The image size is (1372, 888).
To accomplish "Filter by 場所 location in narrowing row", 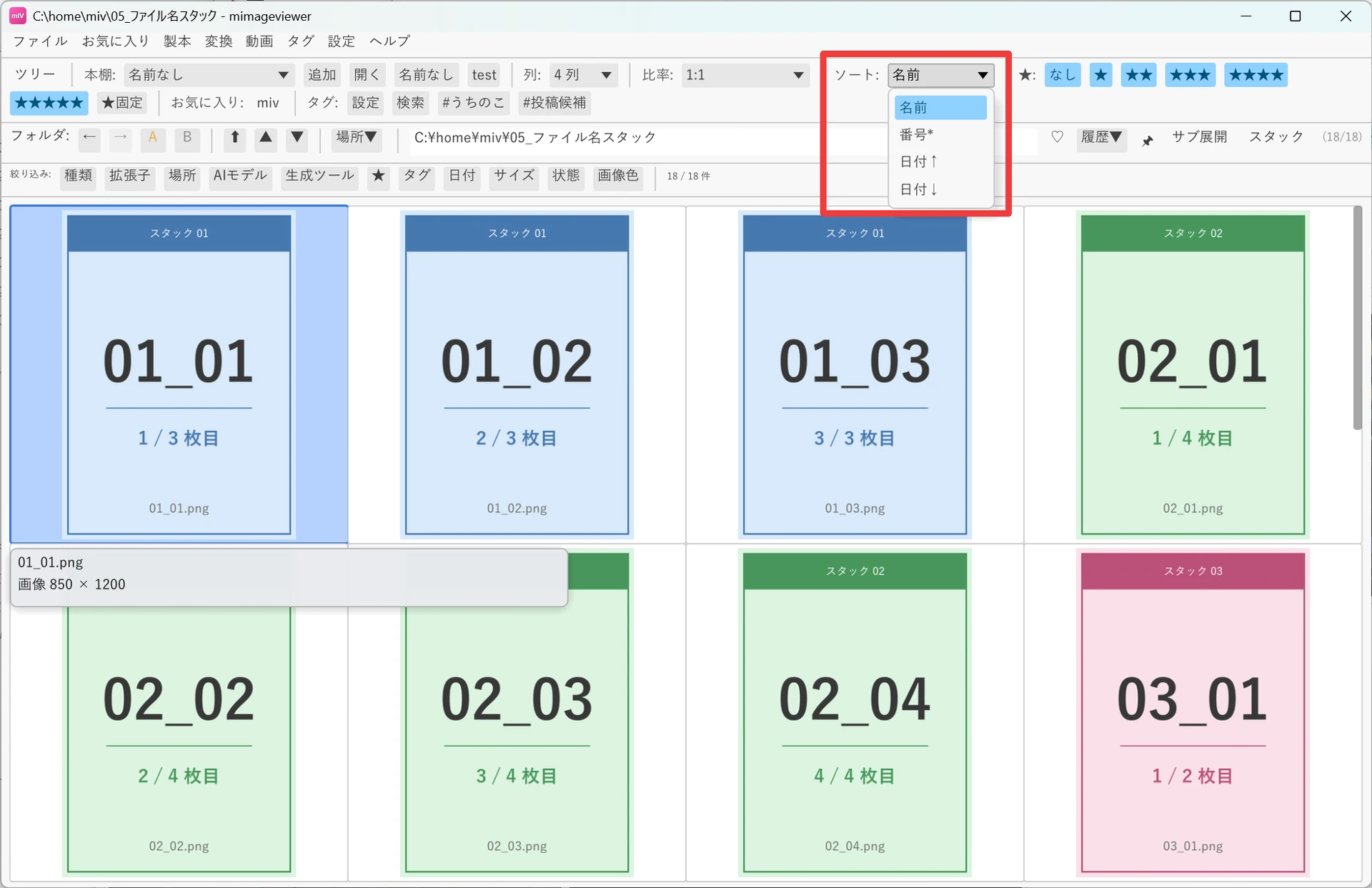I will 182,176.
